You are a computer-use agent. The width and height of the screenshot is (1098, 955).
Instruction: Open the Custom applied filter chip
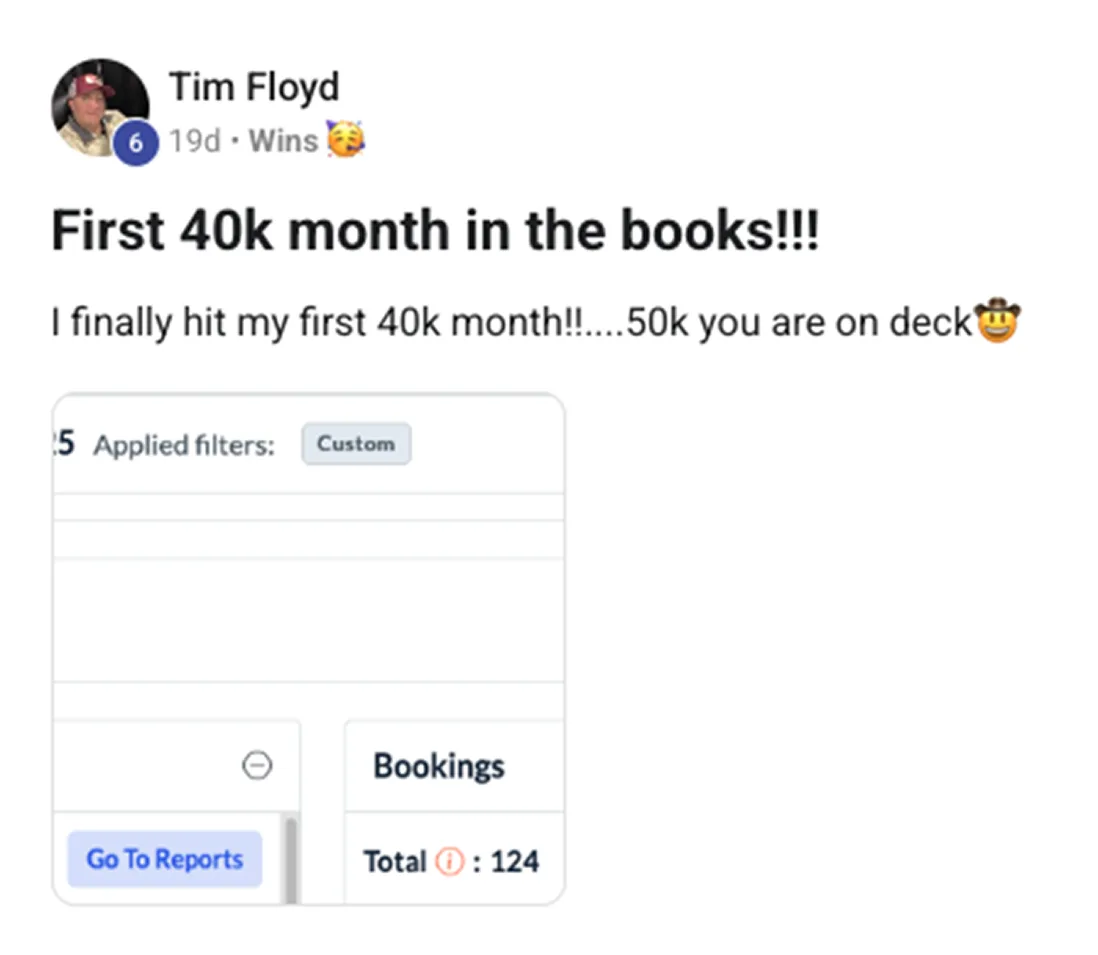356,444
